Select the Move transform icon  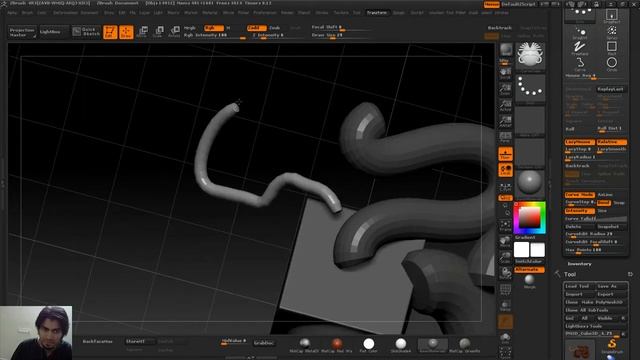[143, 31]
